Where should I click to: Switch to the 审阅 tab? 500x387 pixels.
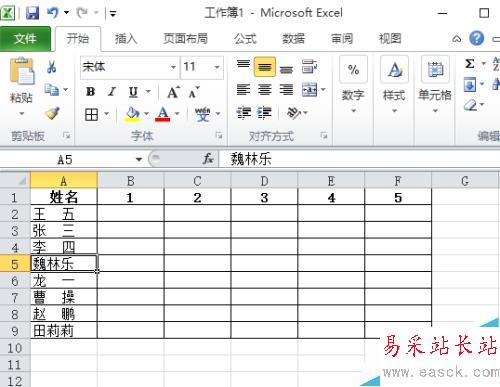(342, 39)
